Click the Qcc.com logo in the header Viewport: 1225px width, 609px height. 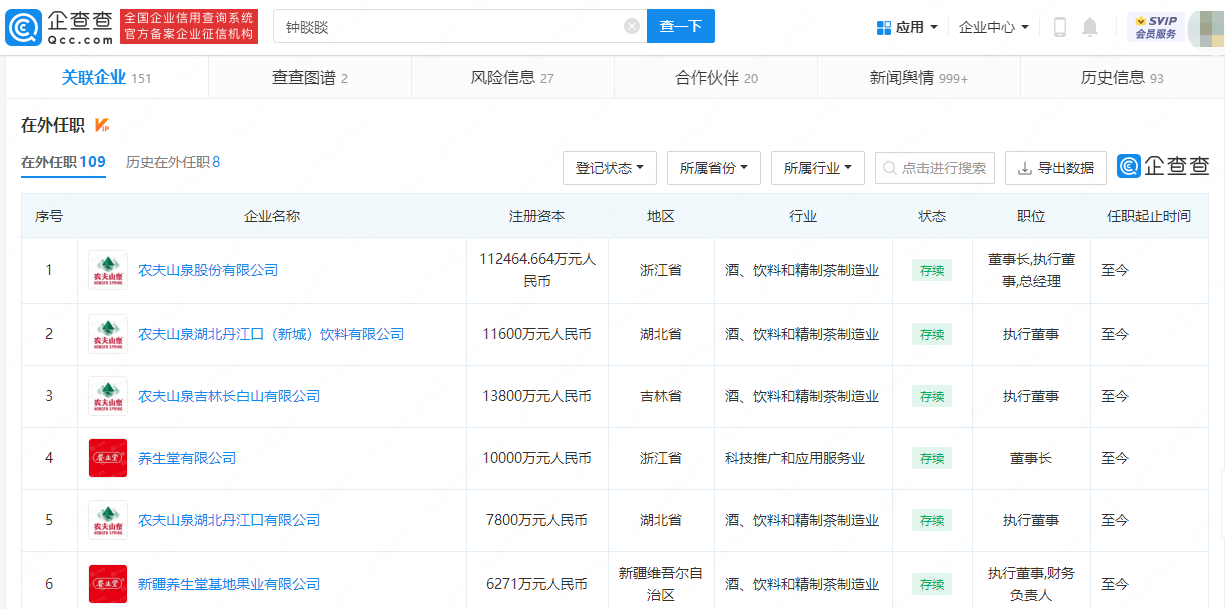coord(59,27)
